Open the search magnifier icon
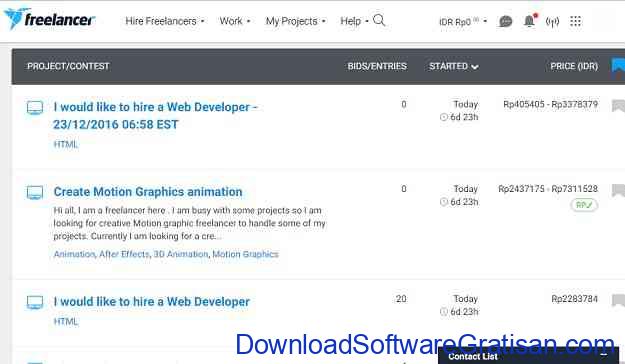Image resolution: width=625 pixels, height=364 pixels. [x=379, y=20]
